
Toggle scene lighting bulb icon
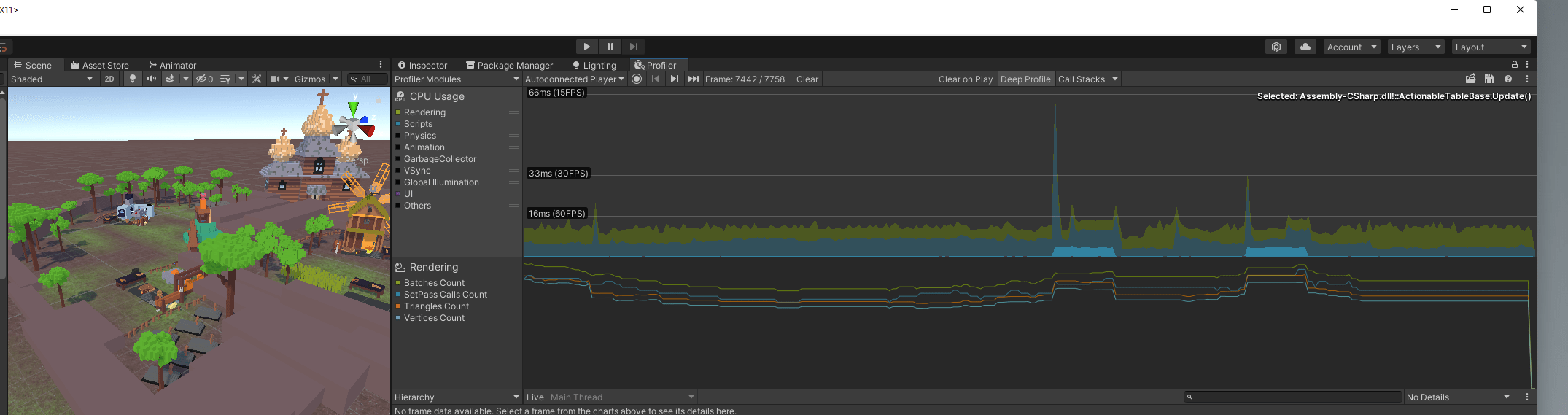(x=132, y=79)
